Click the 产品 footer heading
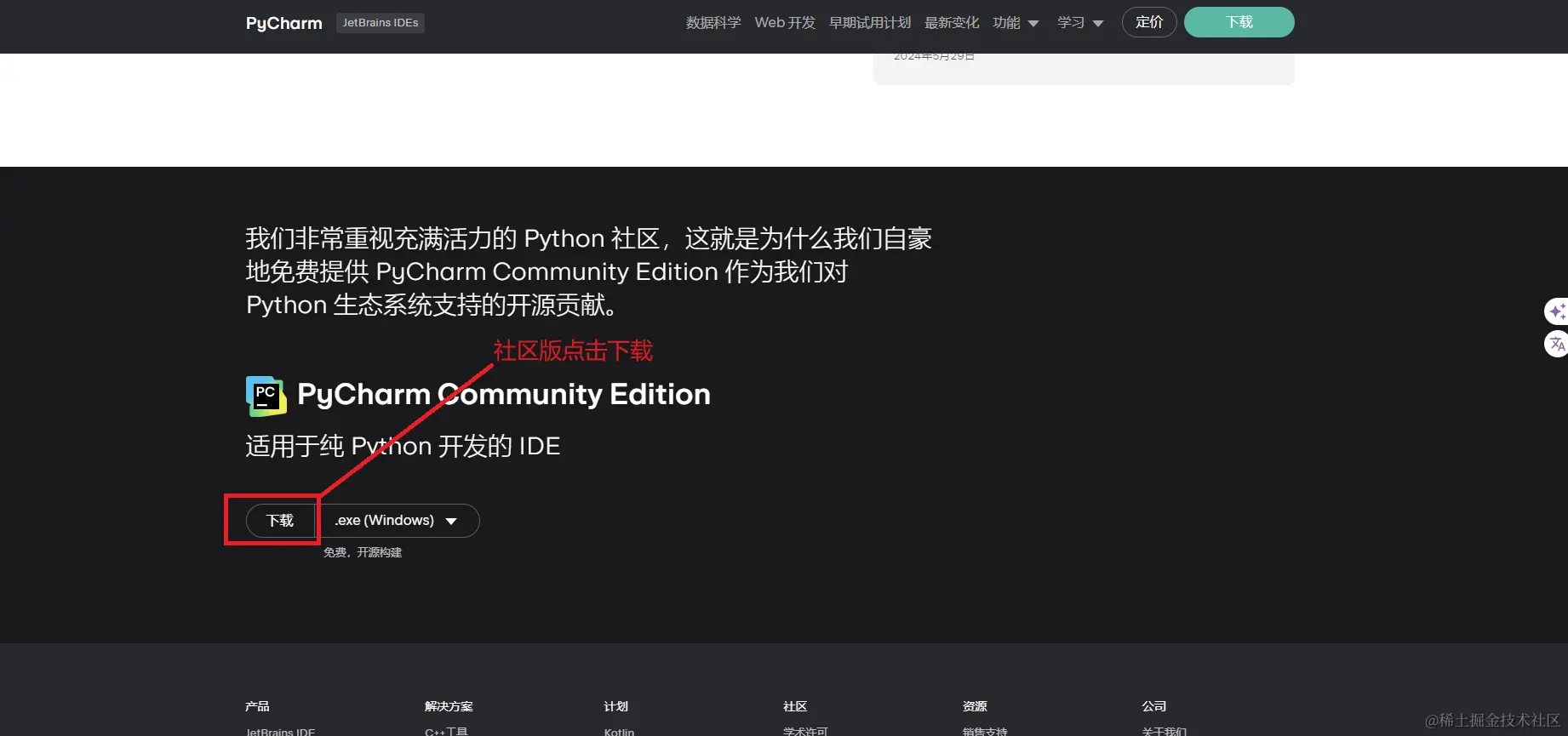Screen dimensions: 1568x736 tap(257, 706)
